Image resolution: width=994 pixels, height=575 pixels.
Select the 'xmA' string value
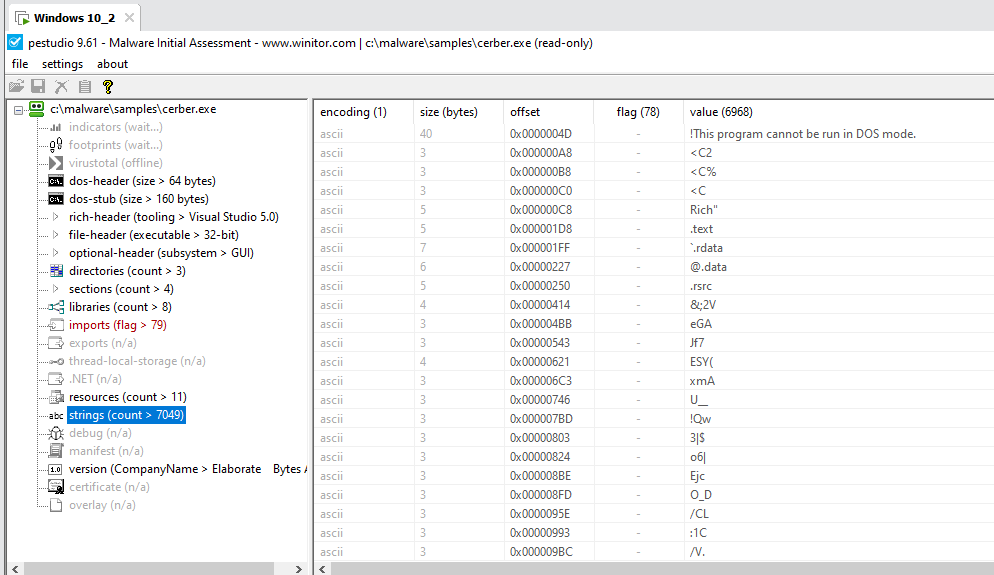coord(702,381)
